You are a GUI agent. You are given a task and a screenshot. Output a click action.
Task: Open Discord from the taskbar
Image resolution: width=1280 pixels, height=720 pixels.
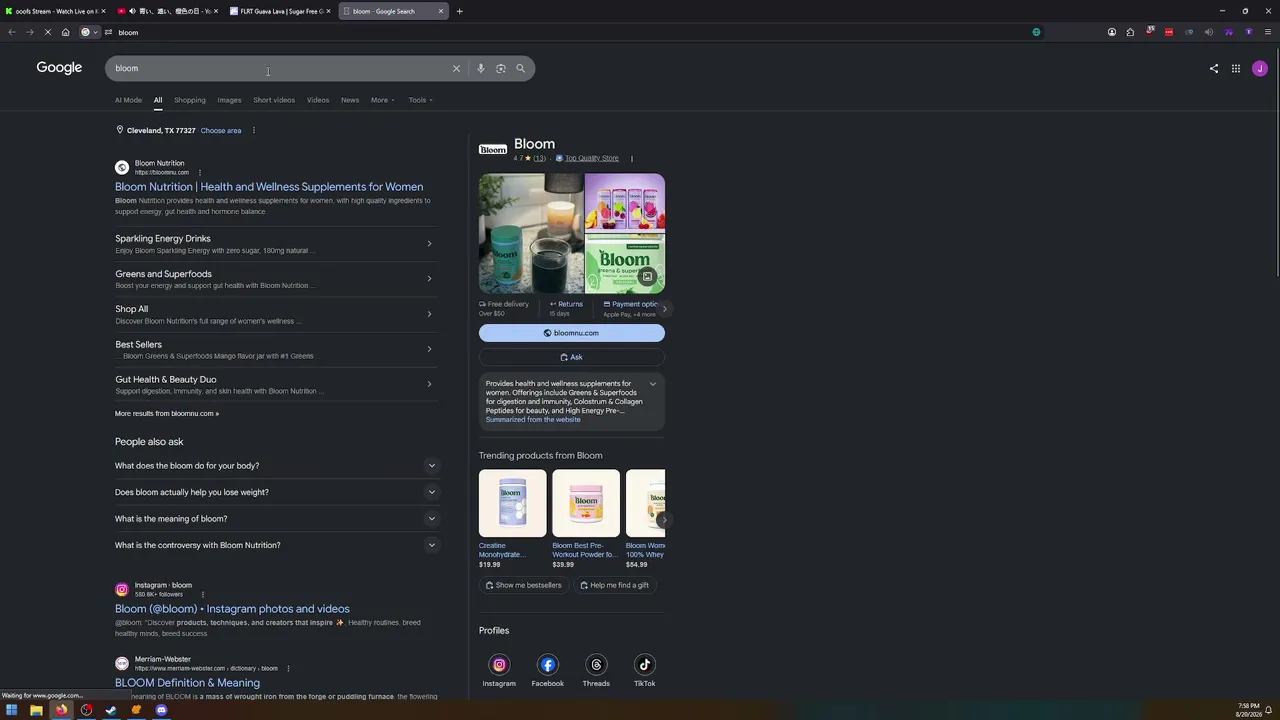[161, 710]
